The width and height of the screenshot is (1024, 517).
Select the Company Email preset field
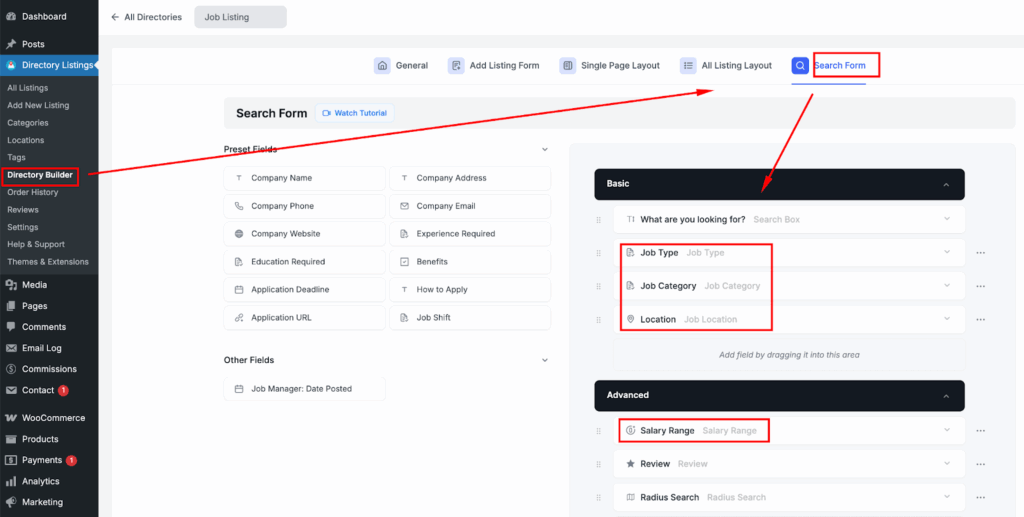tap(470, 206)
